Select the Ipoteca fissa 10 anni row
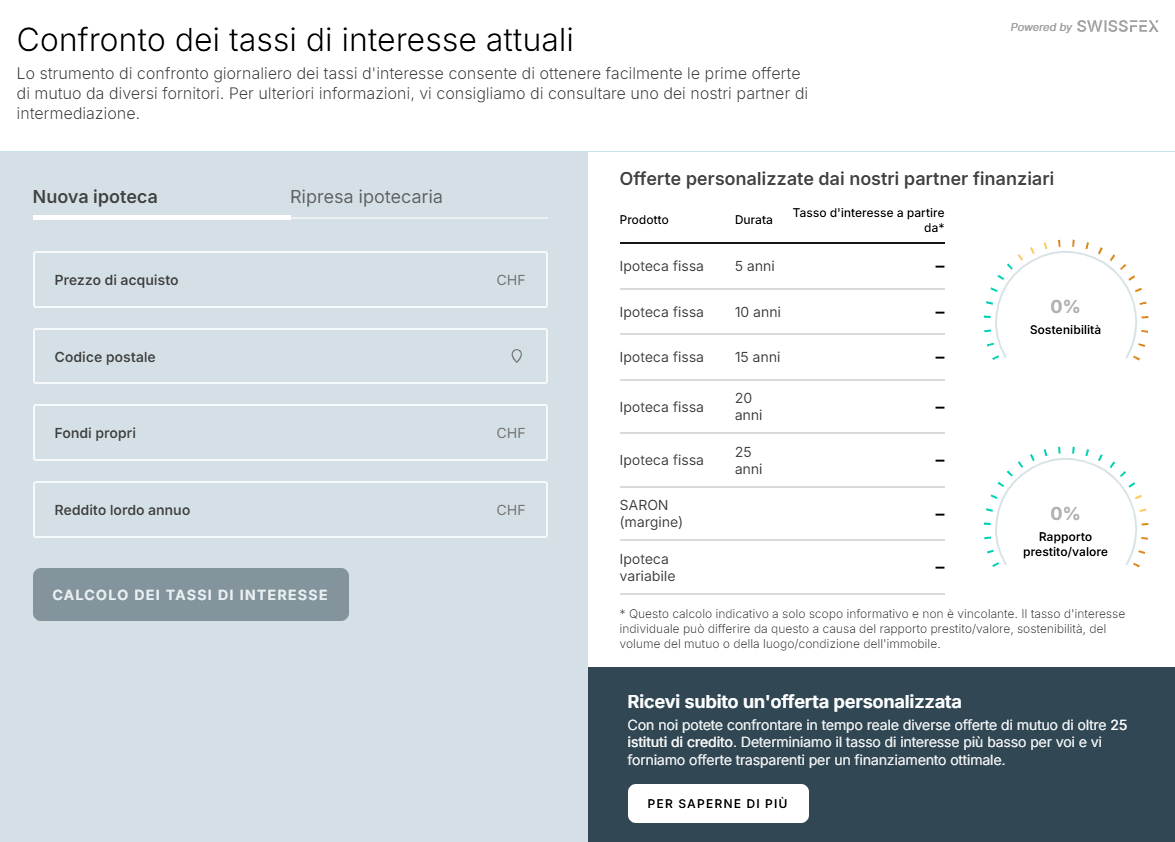 pos(782,312)
